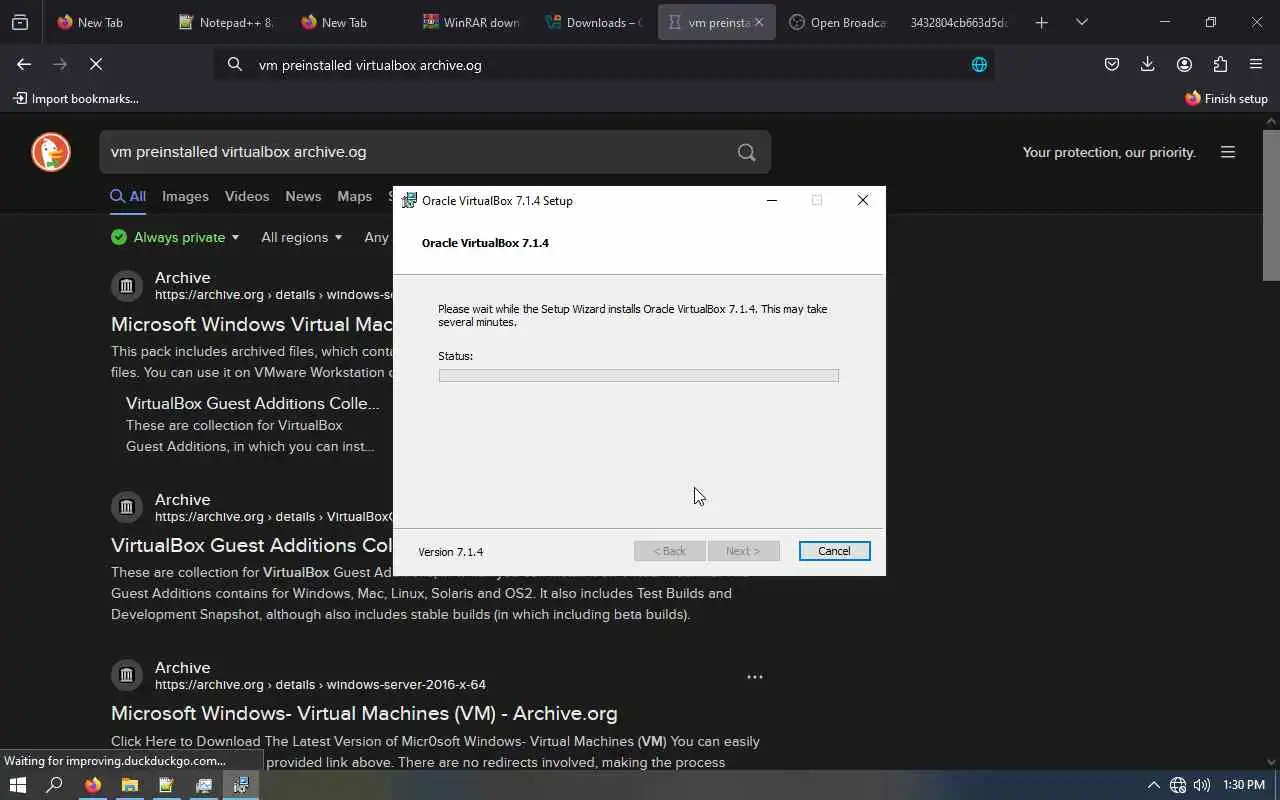Click the network globe tray icon
The width and height of the screenshot is (1280, 800).
click(x=1178, y=785)
